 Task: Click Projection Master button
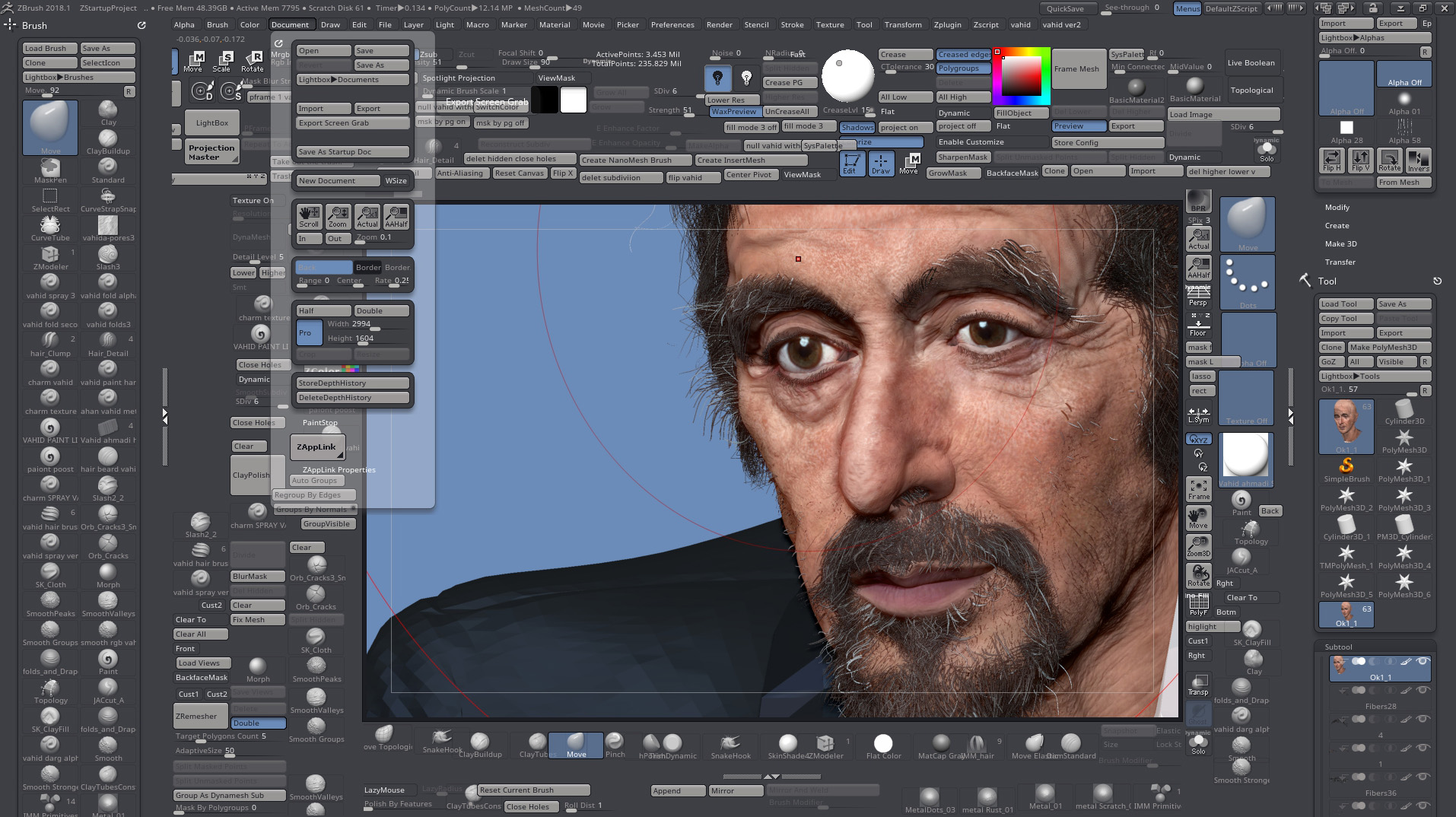tap(211, 152)
